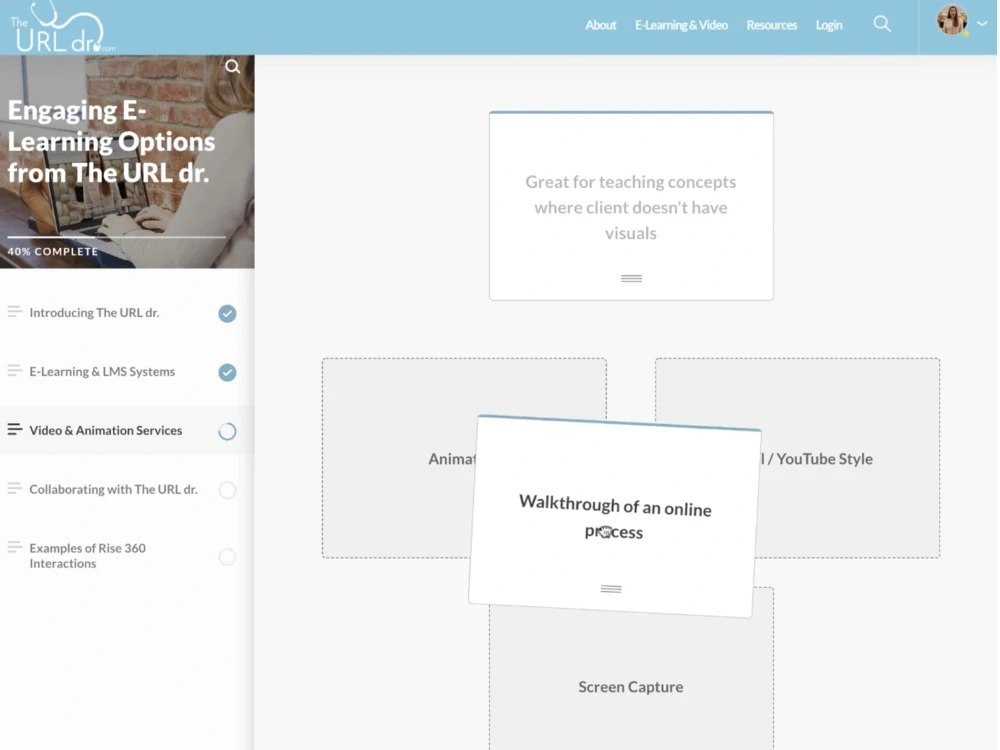Open the sidebar course search icon
Screen dimensions: 1000x750
[x=233, y=66]
